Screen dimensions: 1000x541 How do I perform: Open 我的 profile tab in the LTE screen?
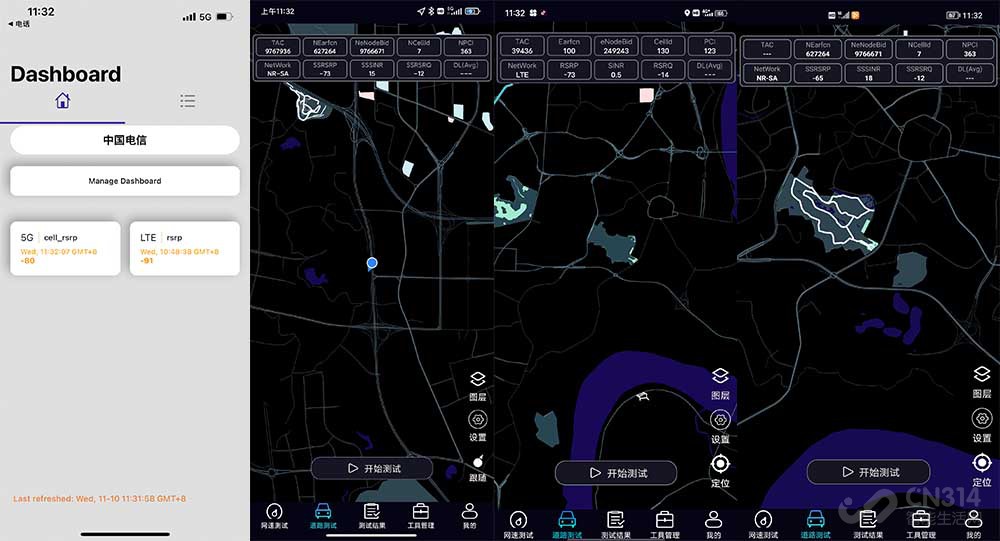(714, 525)
